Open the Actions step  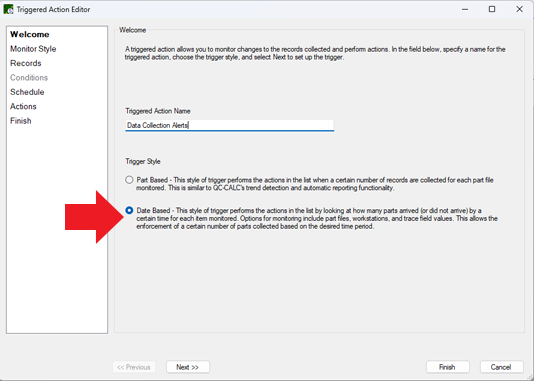tap(23, 107)
